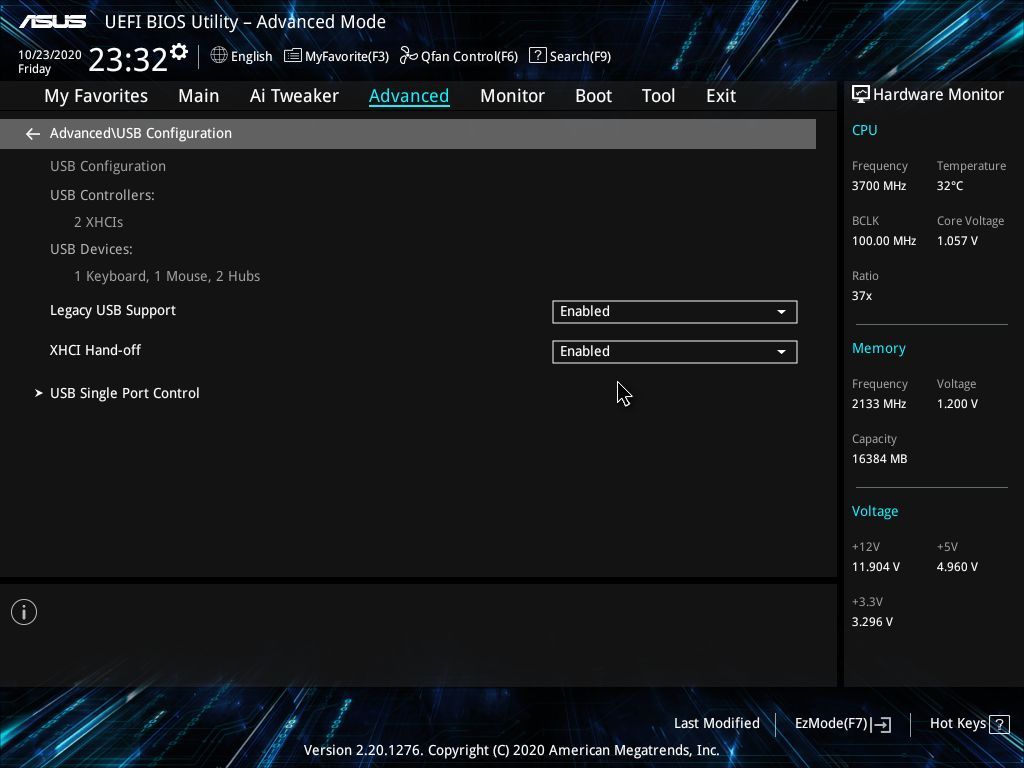Click the Ratio 37x value
Screen dimensions: 1024x768
click(861, 296)
